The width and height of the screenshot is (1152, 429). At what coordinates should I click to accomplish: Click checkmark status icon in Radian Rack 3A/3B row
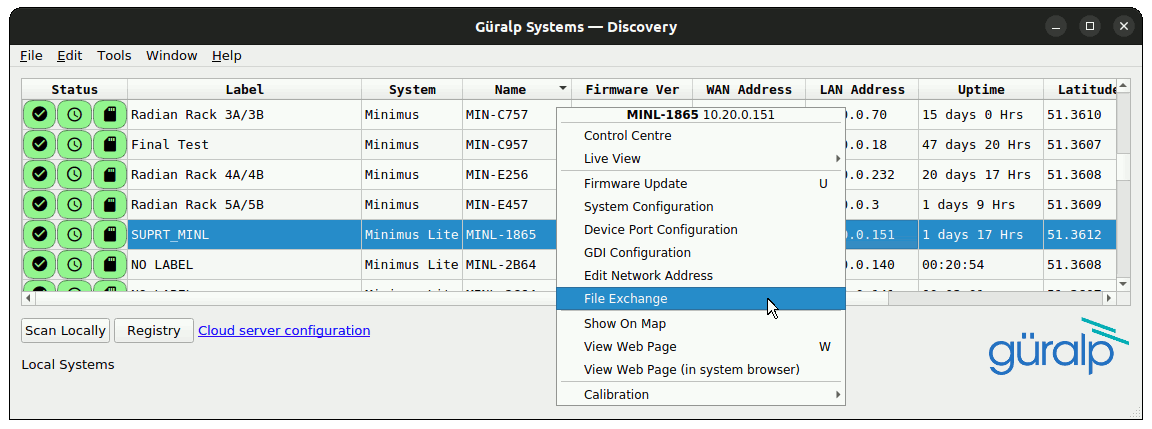[40, 115]
